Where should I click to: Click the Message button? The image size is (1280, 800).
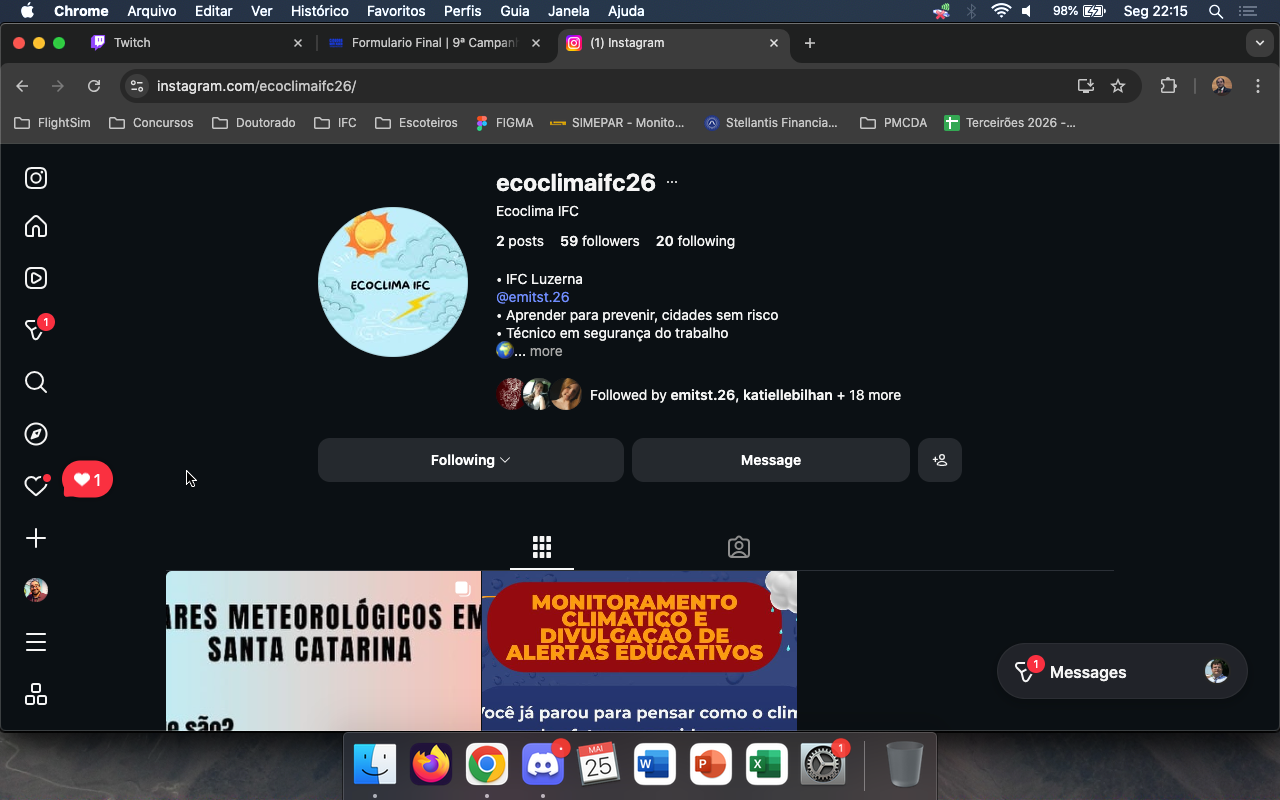click(771, 460)
